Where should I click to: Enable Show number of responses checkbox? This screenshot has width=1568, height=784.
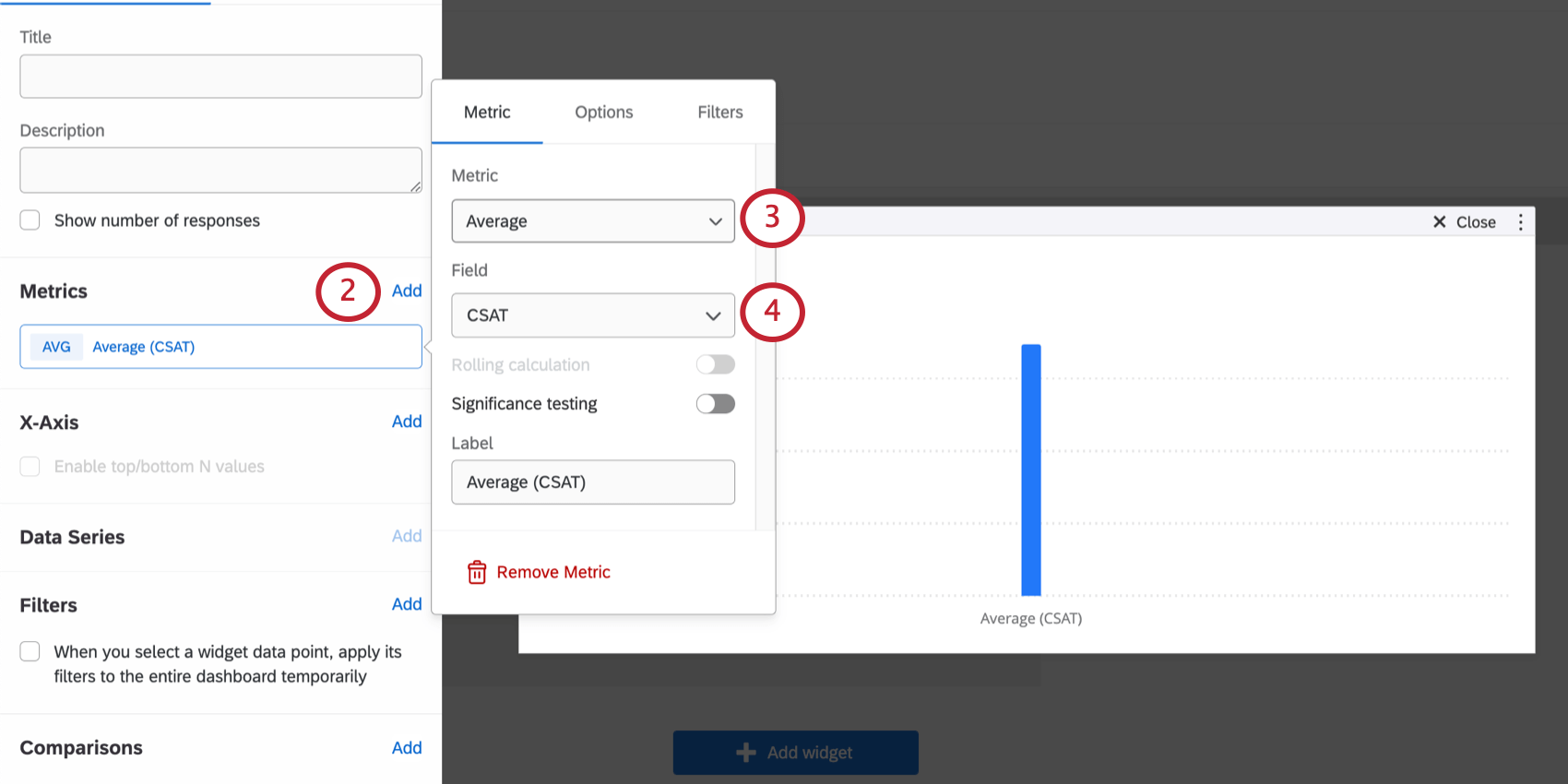pyautogui.click(x=30, y=220)
